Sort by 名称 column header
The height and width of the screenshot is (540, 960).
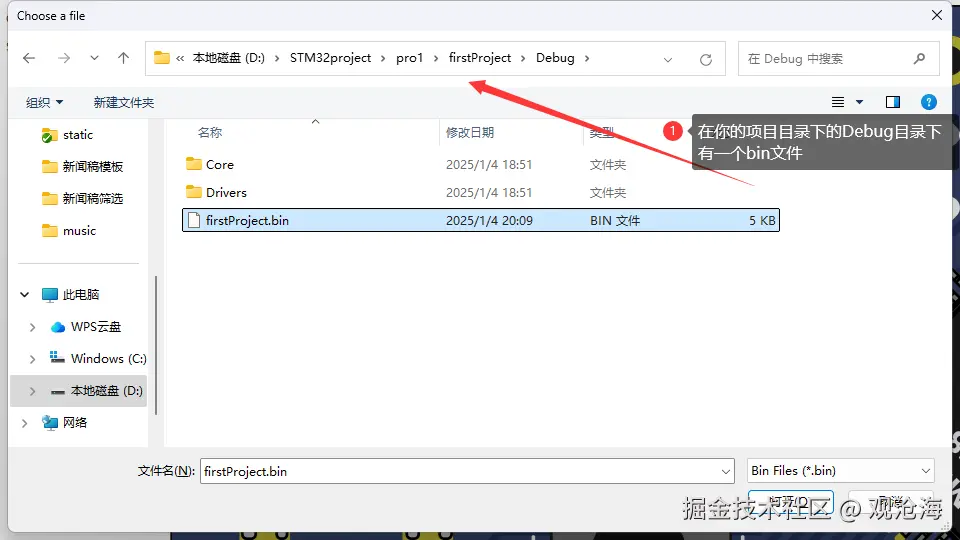[210, 132]
